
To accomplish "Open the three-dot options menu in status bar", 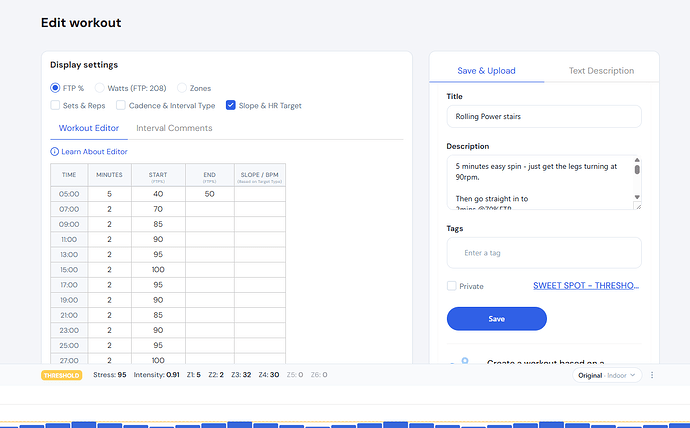I will 652,375.
